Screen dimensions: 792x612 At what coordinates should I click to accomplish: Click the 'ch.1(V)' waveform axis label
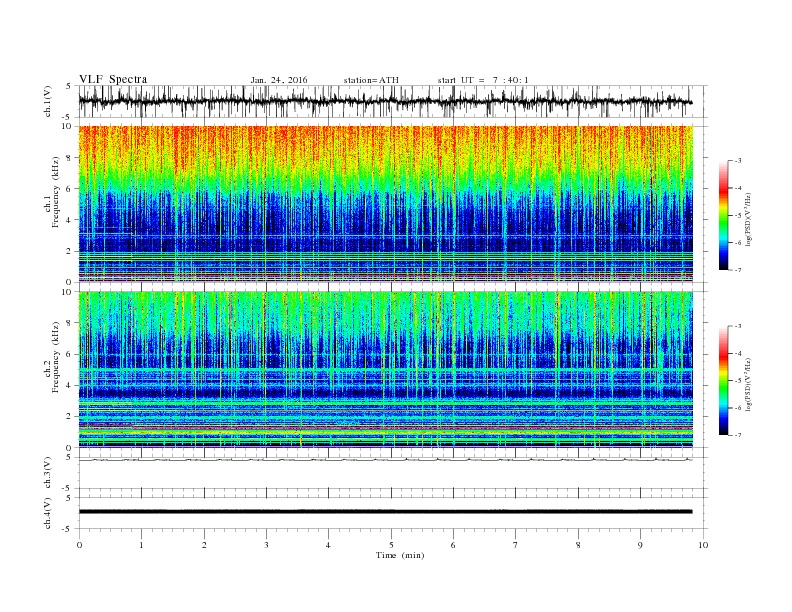[x=48, y=101]
